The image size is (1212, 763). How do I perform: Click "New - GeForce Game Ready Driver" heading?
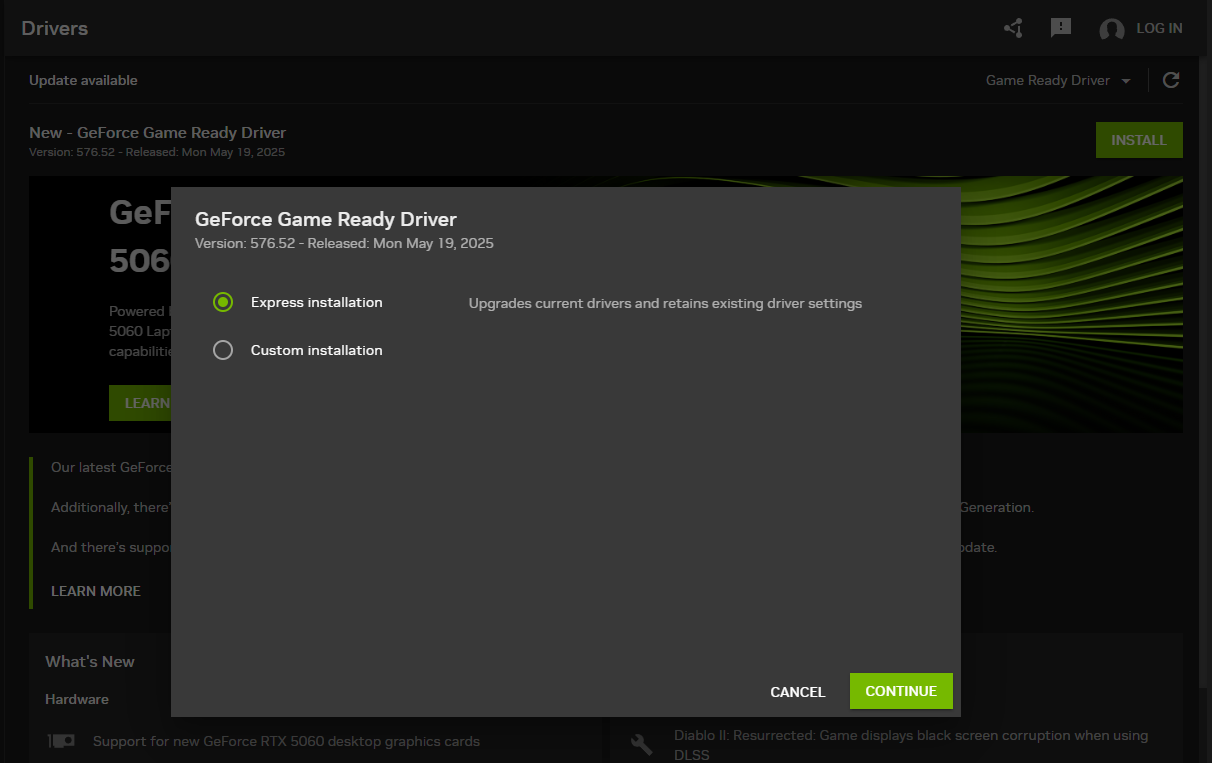(x=158, y=132)
